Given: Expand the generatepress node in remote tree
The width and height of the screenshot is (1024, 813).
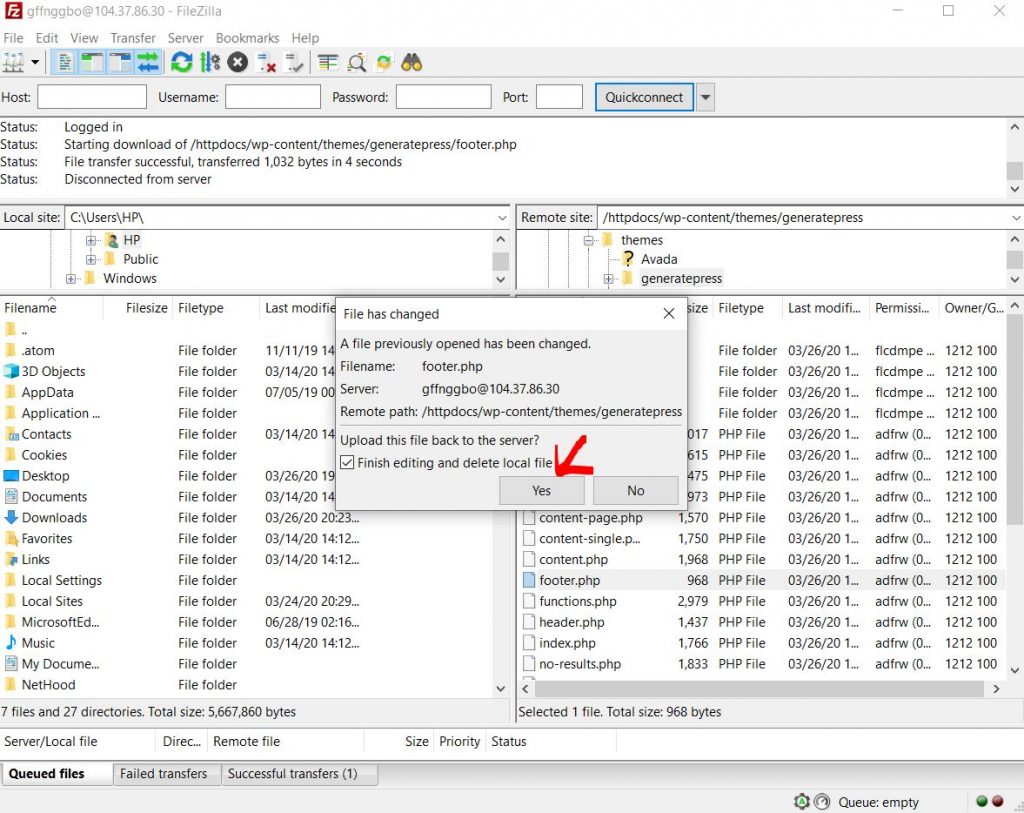Looking at the screenshot, I should tap(608, 279).
